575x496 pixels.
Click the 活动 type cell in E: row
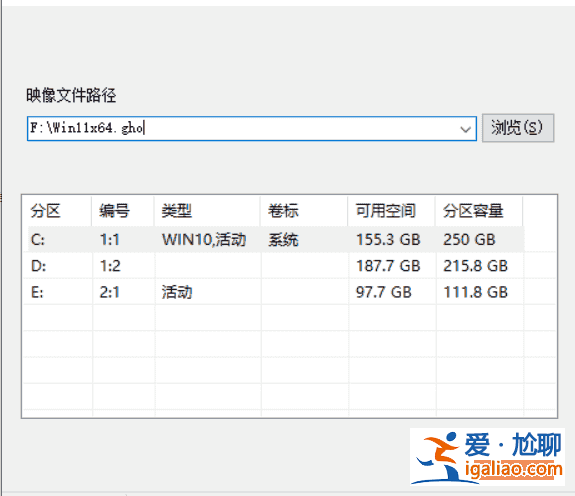pos(177,293)
